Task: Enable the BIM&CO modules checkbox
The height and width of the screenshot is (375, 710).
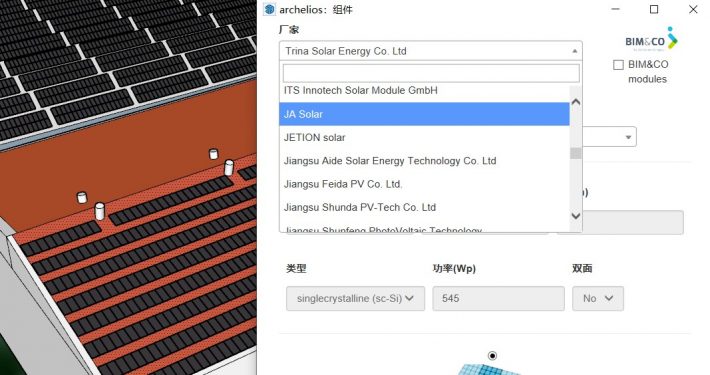Action: click(618, 65)
